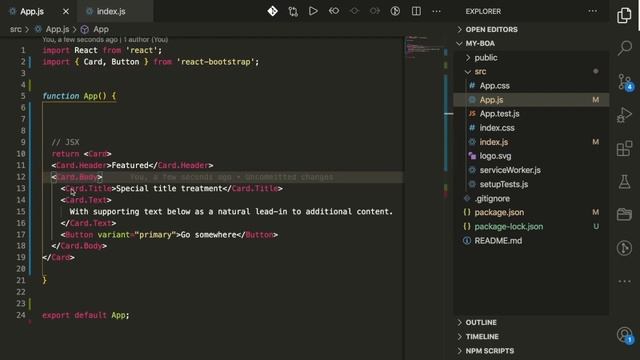Click 'Special title treatment' text on line 13
This screenshot has height=360, width=640.
[x=169, y=189]
